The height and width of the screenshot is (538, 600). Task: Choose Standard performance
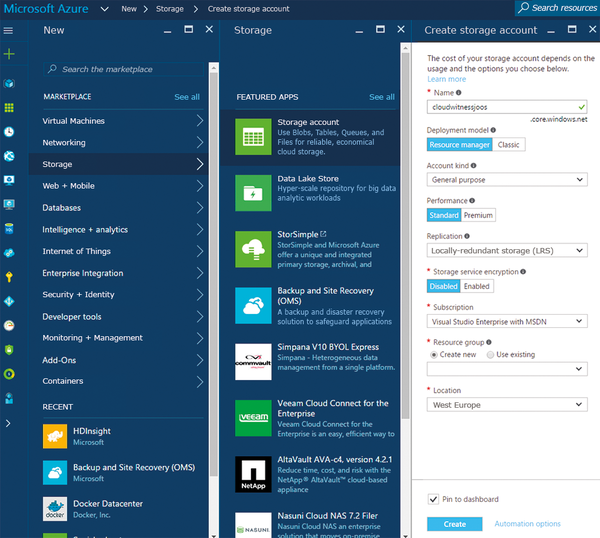pyautogui.click(x=444, y=215)
